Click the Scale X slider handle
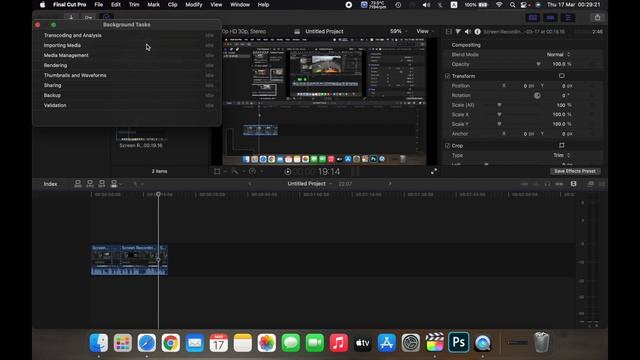This screenshot has width=640, height=360. [499, 115]
